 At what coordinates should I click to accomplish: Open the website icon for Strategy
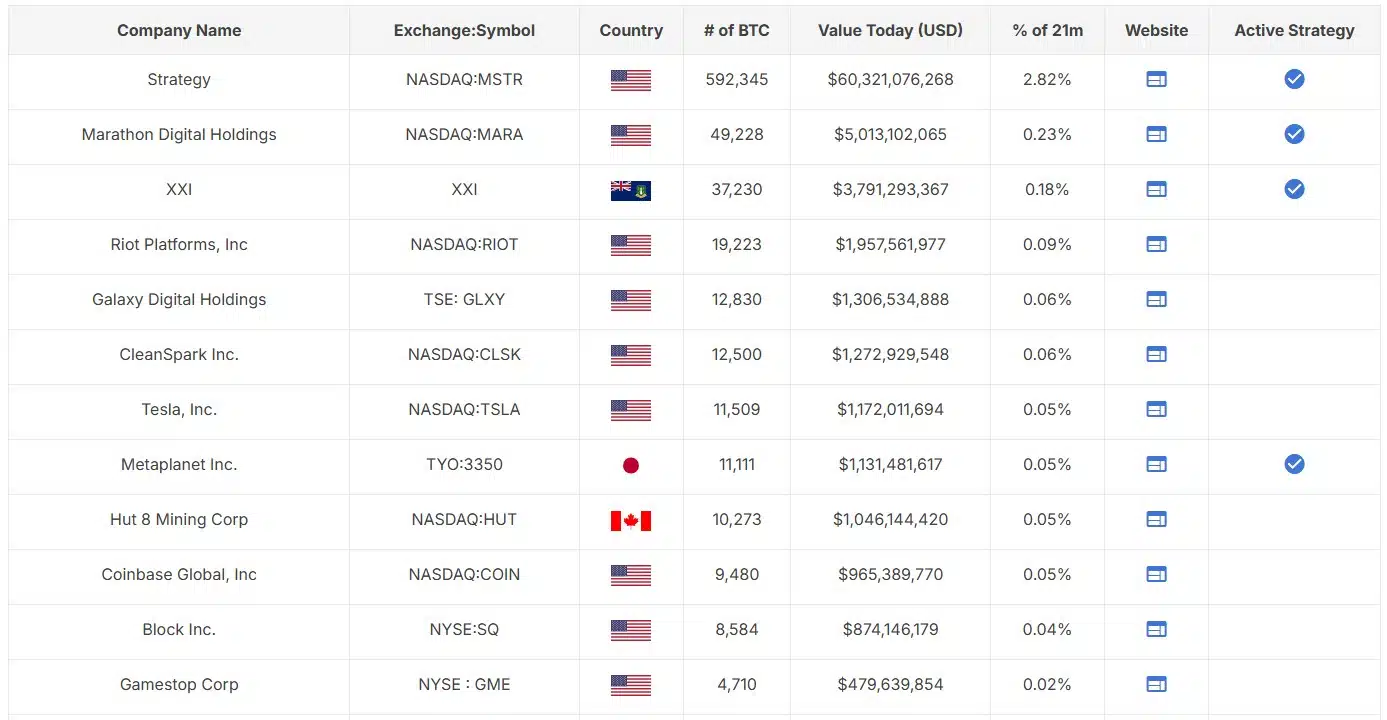(x=1156, y=79)
